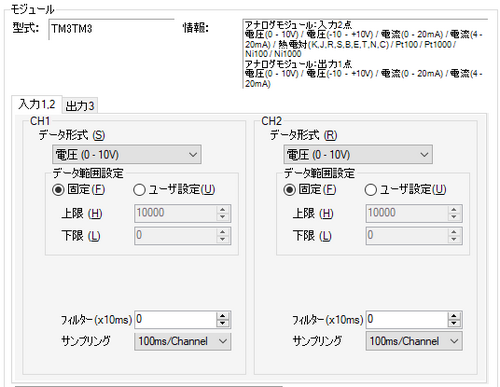500x387 pixels.
Task: Decrease CH1 上限 with down arrow
Action: pos(223,217)
